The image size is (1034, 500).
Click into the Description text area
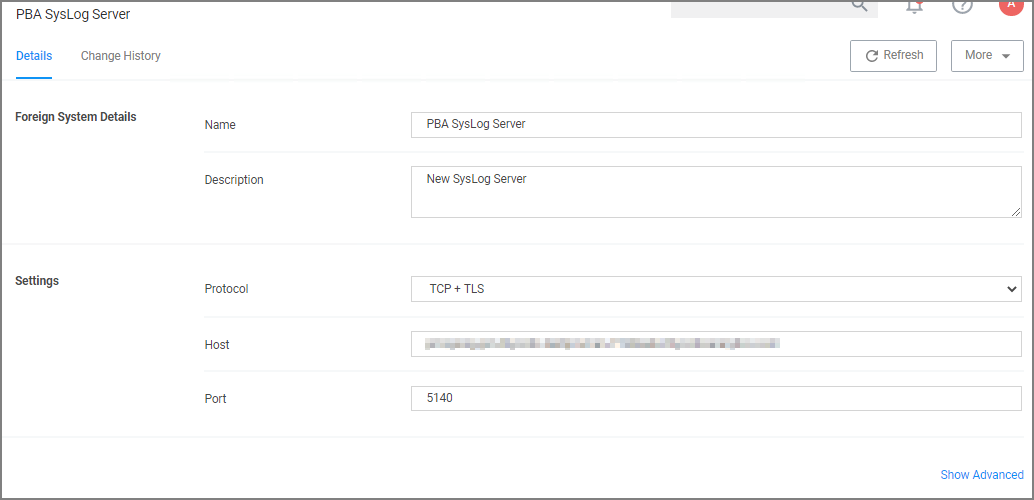716,191
